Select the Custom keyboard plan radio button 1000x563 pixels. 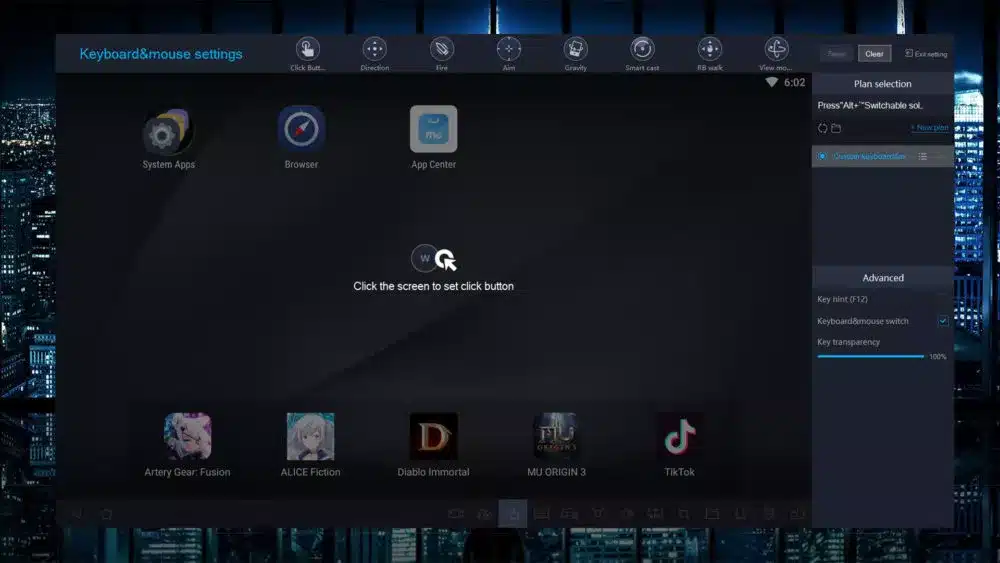[x=822, y=156]
